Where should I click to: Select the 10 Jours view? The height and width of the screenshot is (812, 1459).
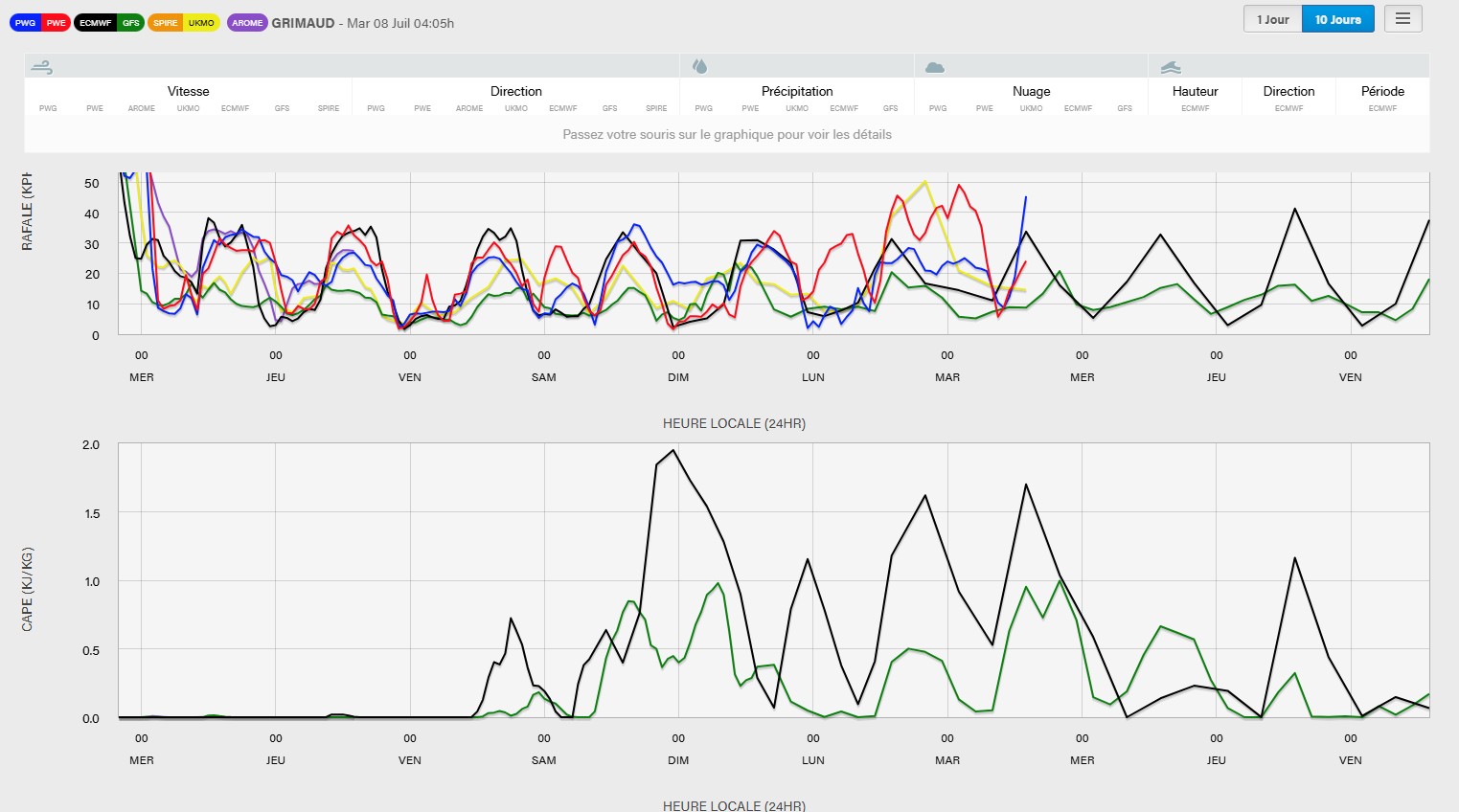1338,19
